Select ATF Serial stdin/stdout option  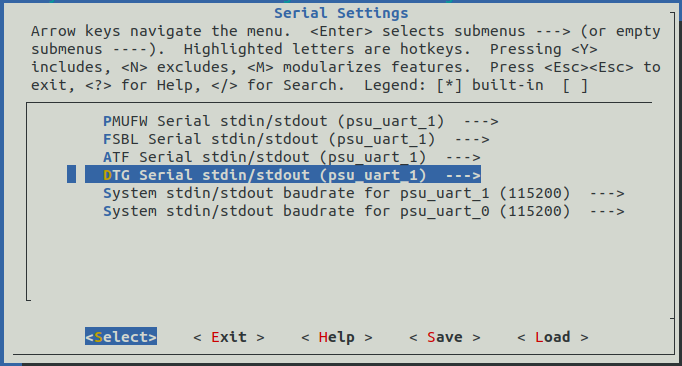coord(291,157)
